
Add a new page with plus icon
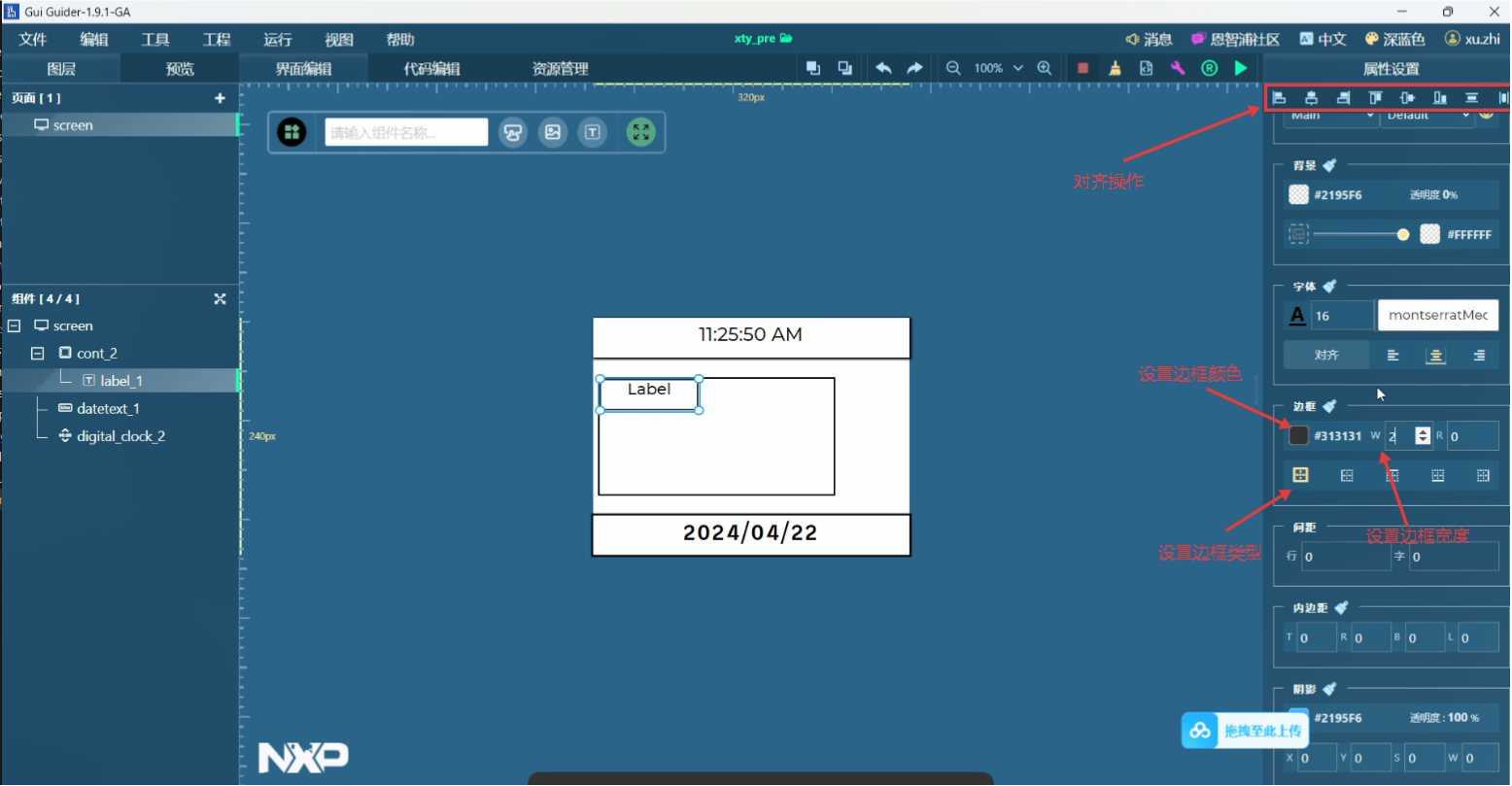[220, 98]
